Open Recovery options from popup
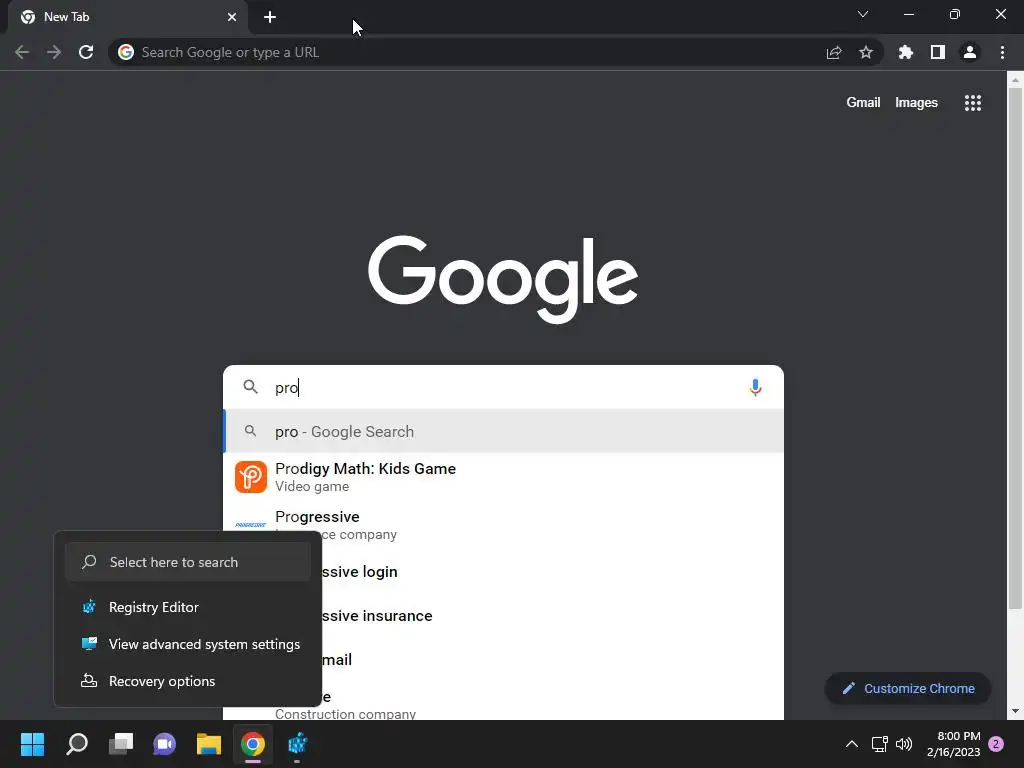The image size is (1024, 768). pos(188,681)
